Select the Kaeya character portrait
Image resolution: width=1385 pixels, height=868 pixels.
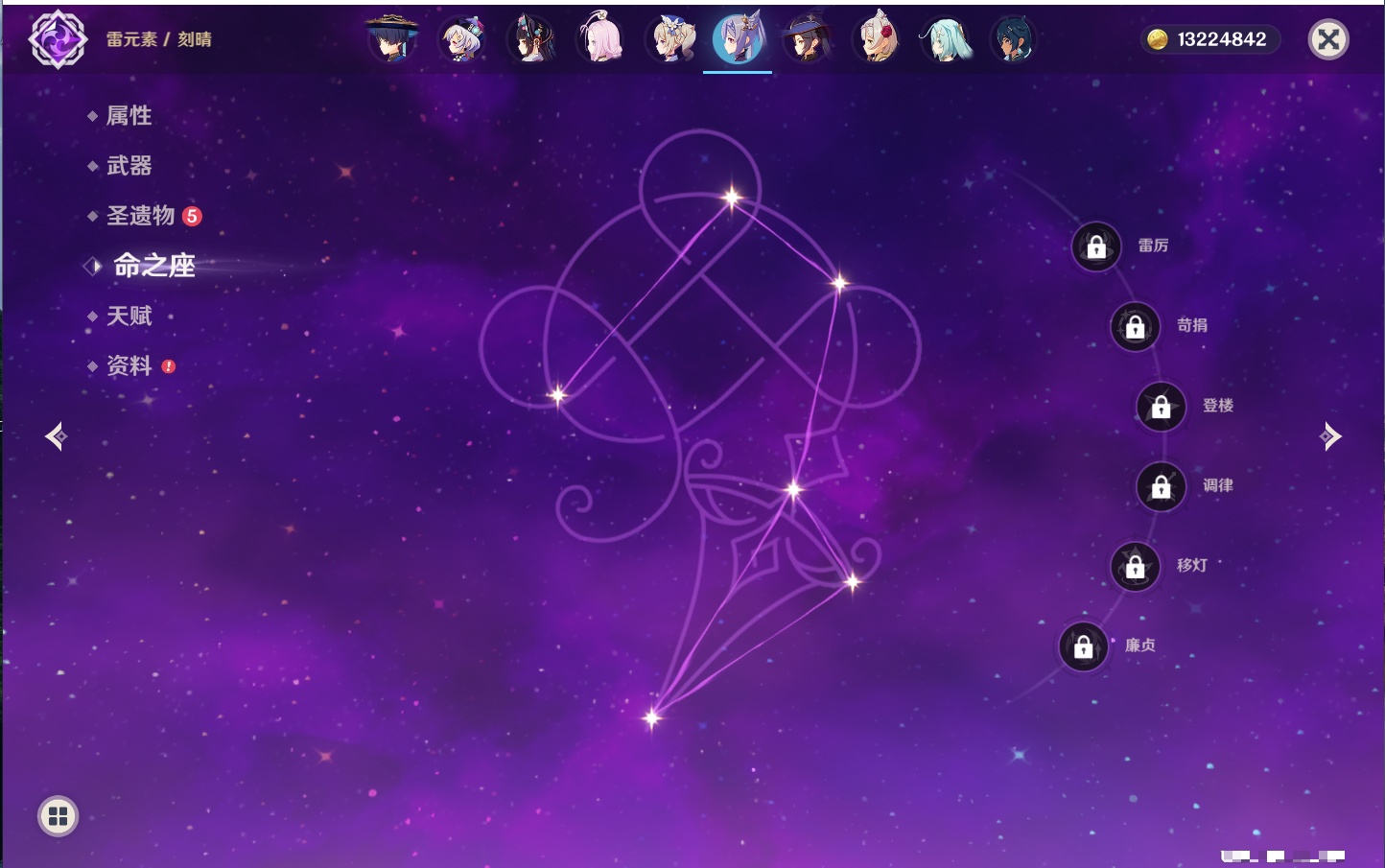coord(1013,39)
